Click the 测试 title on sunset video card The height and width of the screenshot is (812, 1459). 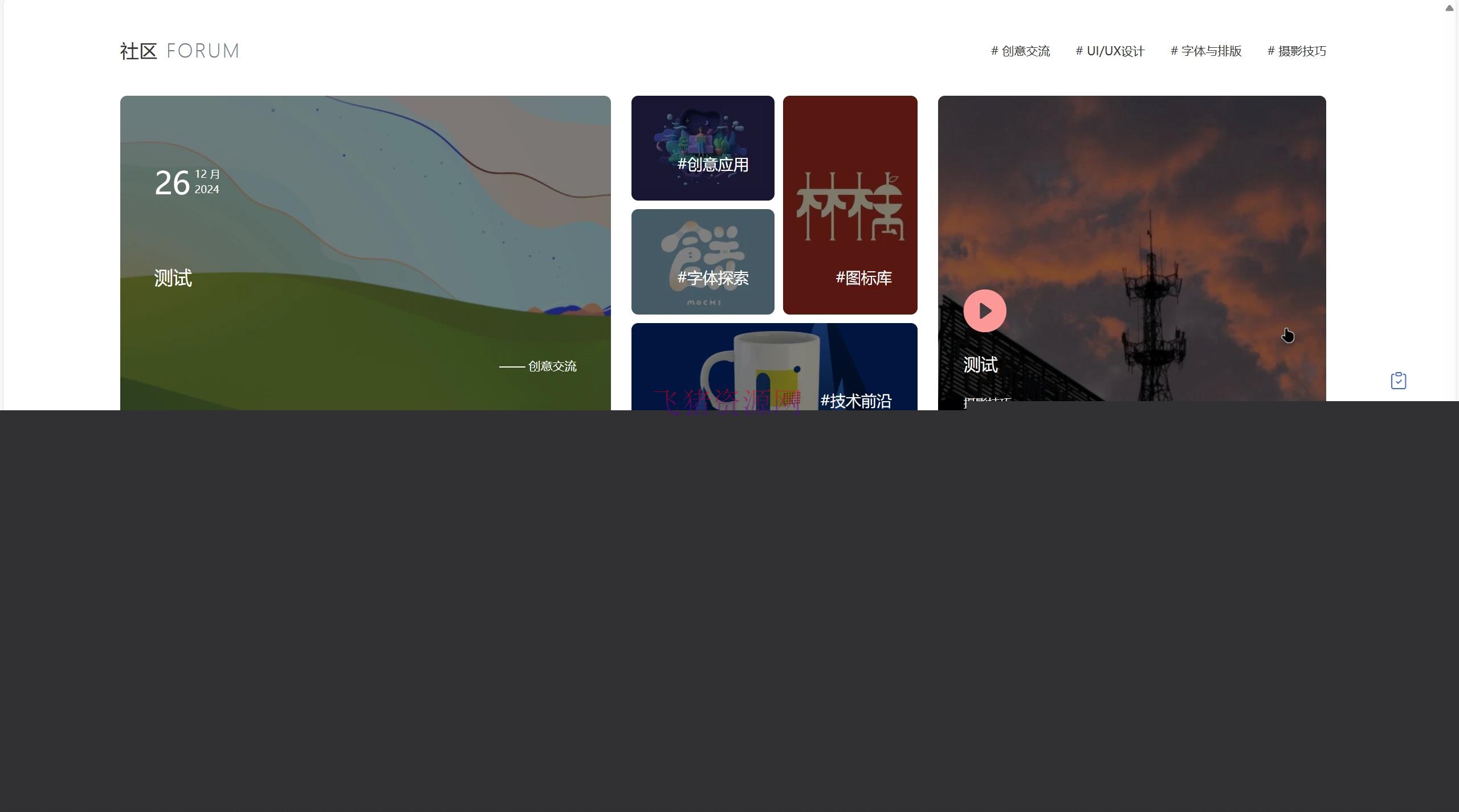pyautogui.click(x=980, y=365)
